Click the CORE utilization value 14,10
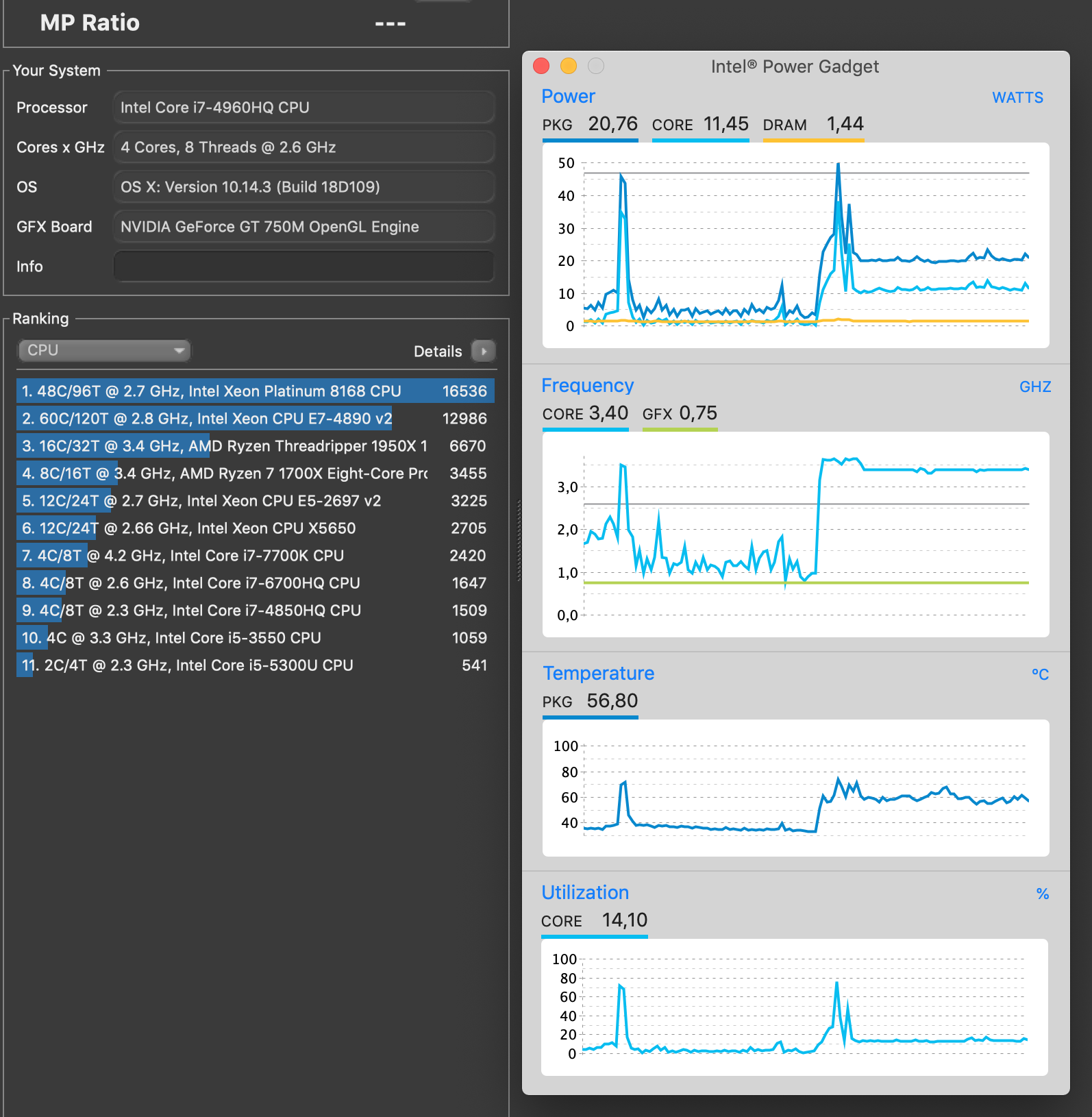 pos(624,920)
